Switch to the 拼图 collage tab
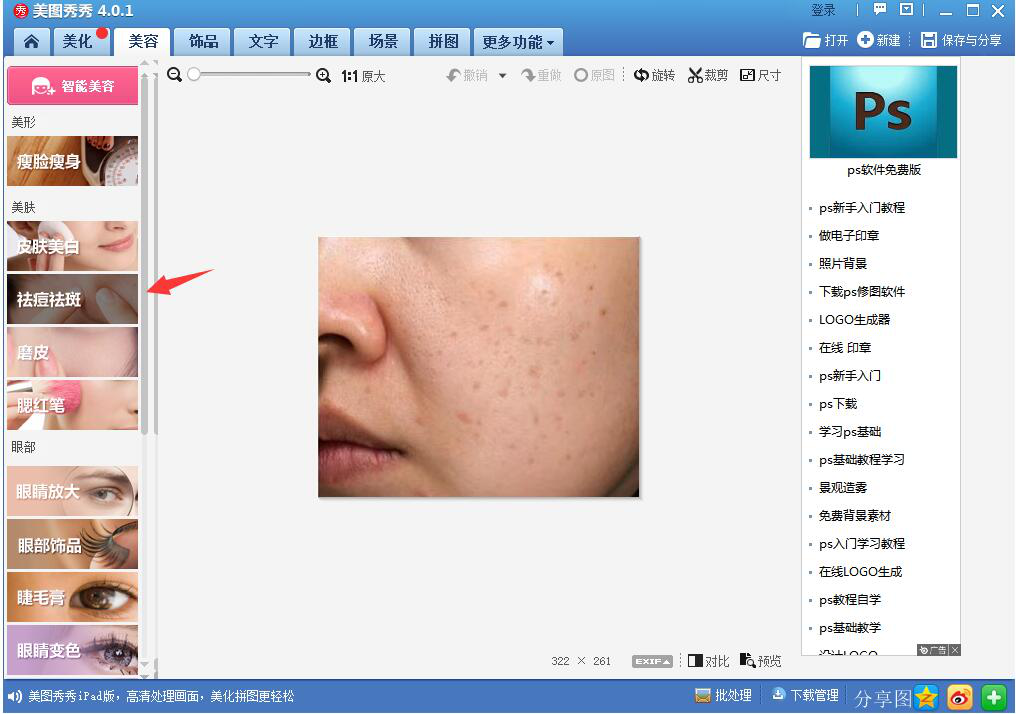The height and width of the screenshot is (714, 1016). pyautogui.click(x=442, y=41)
